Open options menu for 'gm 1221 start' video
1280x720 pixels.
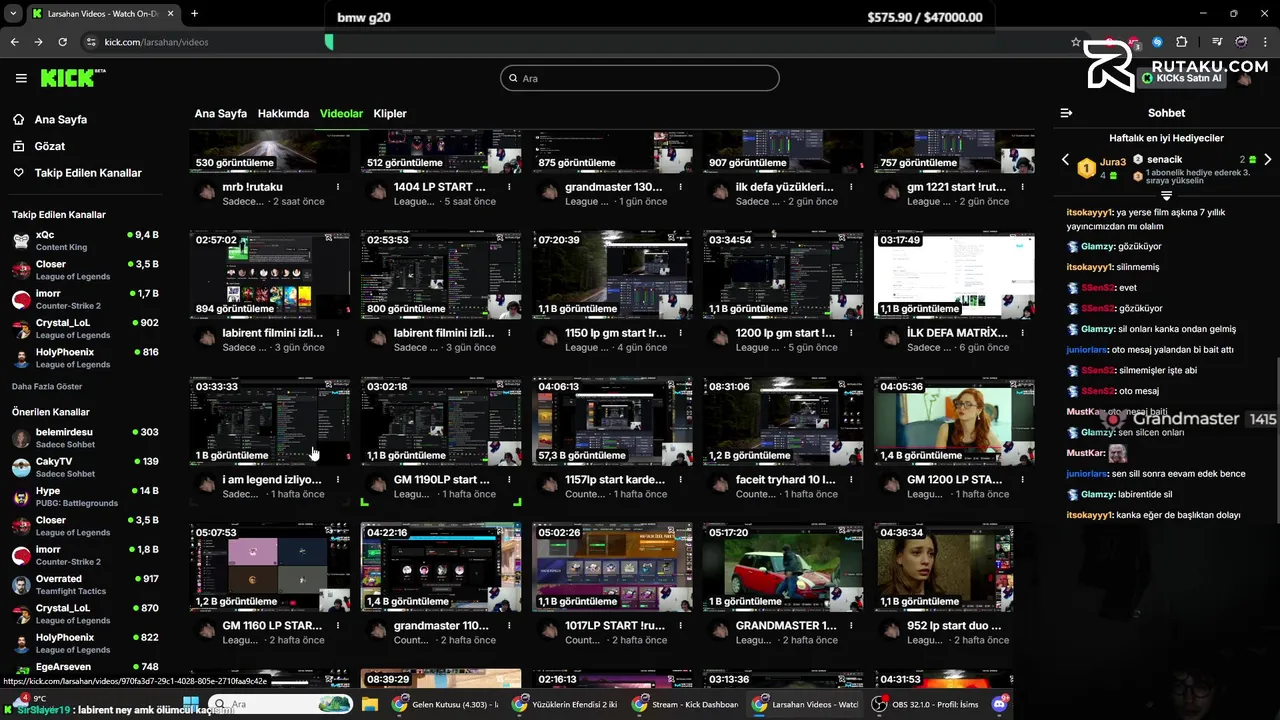pyautogui.click(x=1022, y=187)
